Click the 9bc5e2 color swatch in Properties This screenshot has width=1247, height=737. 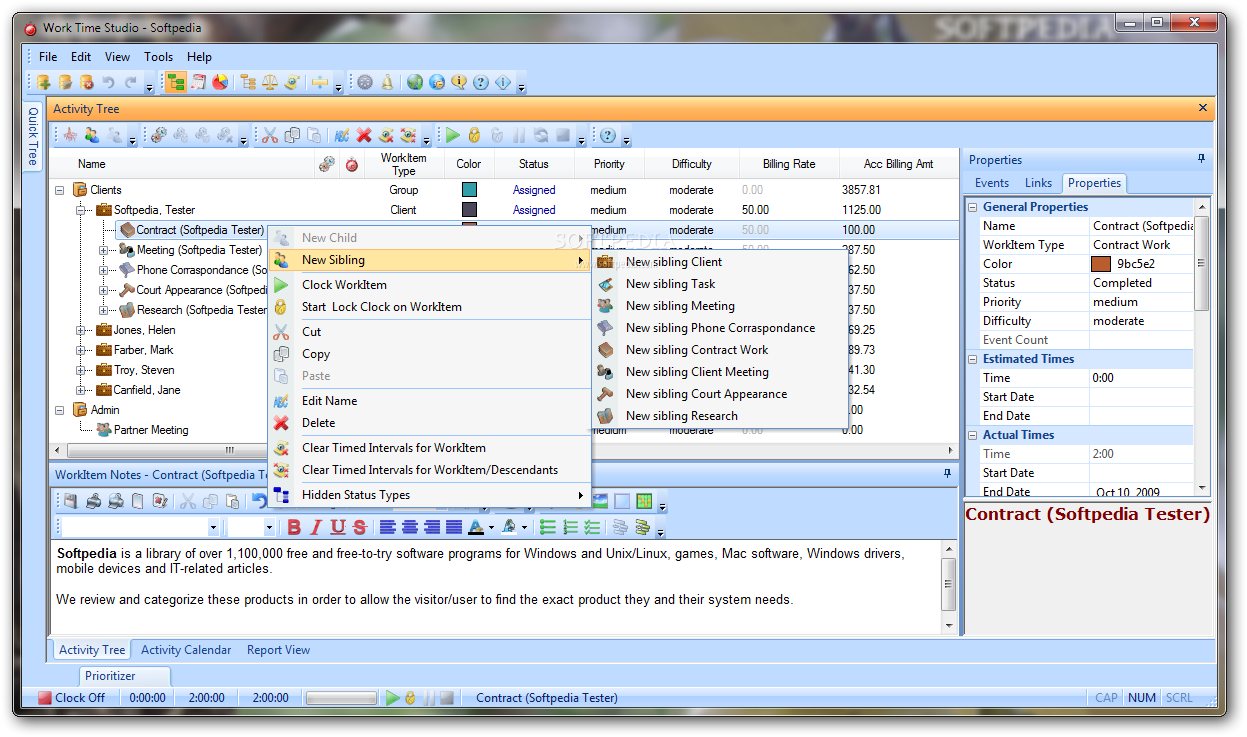click(1101, 264)
